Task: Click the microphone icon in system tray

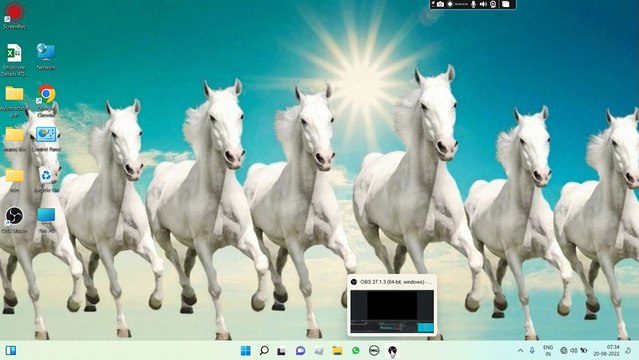Action: click(532, 351)
